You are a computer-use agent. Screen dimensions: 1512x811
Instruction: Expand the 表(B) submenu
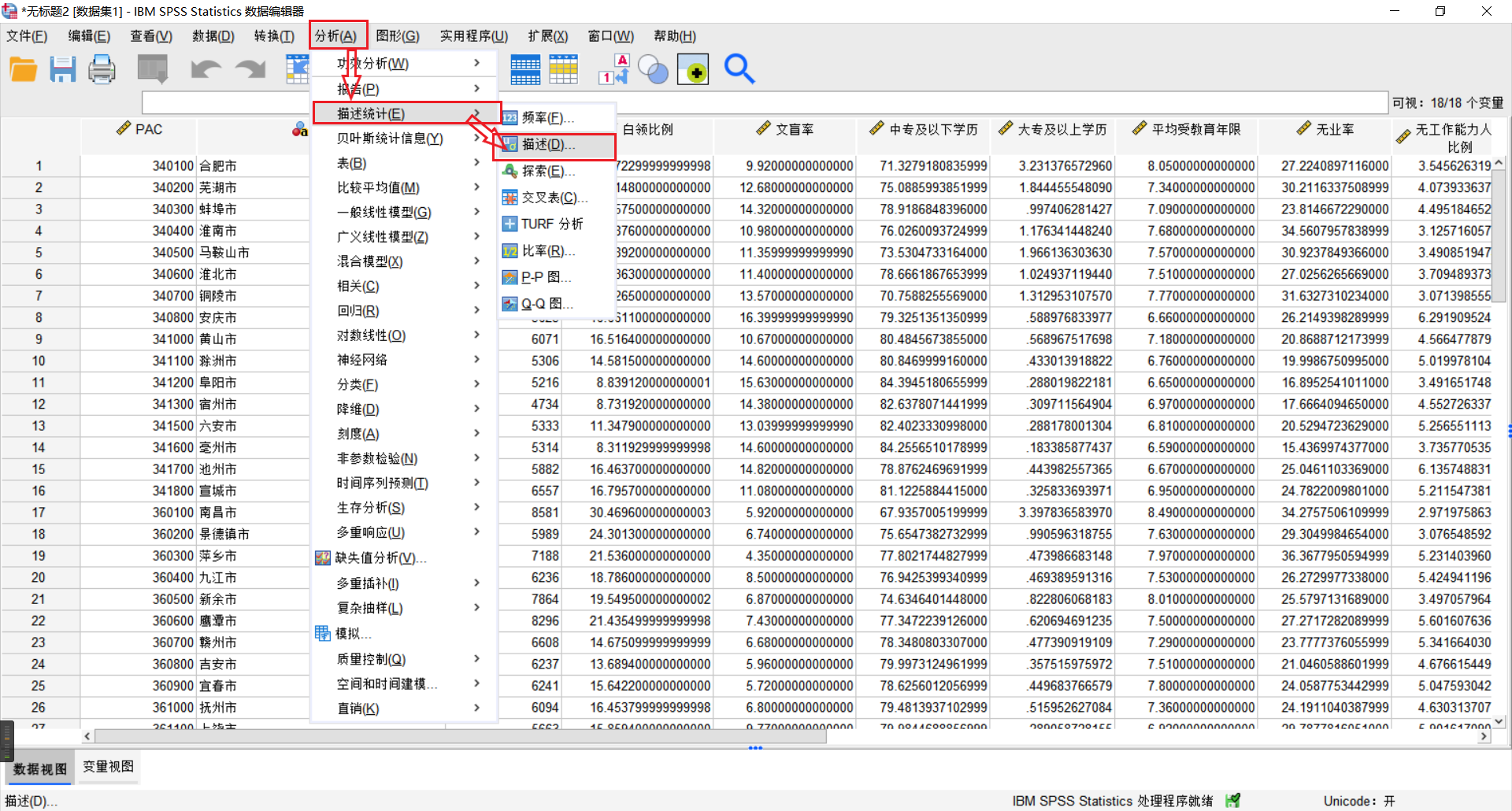pyautogui.click(x=405, y=163)
